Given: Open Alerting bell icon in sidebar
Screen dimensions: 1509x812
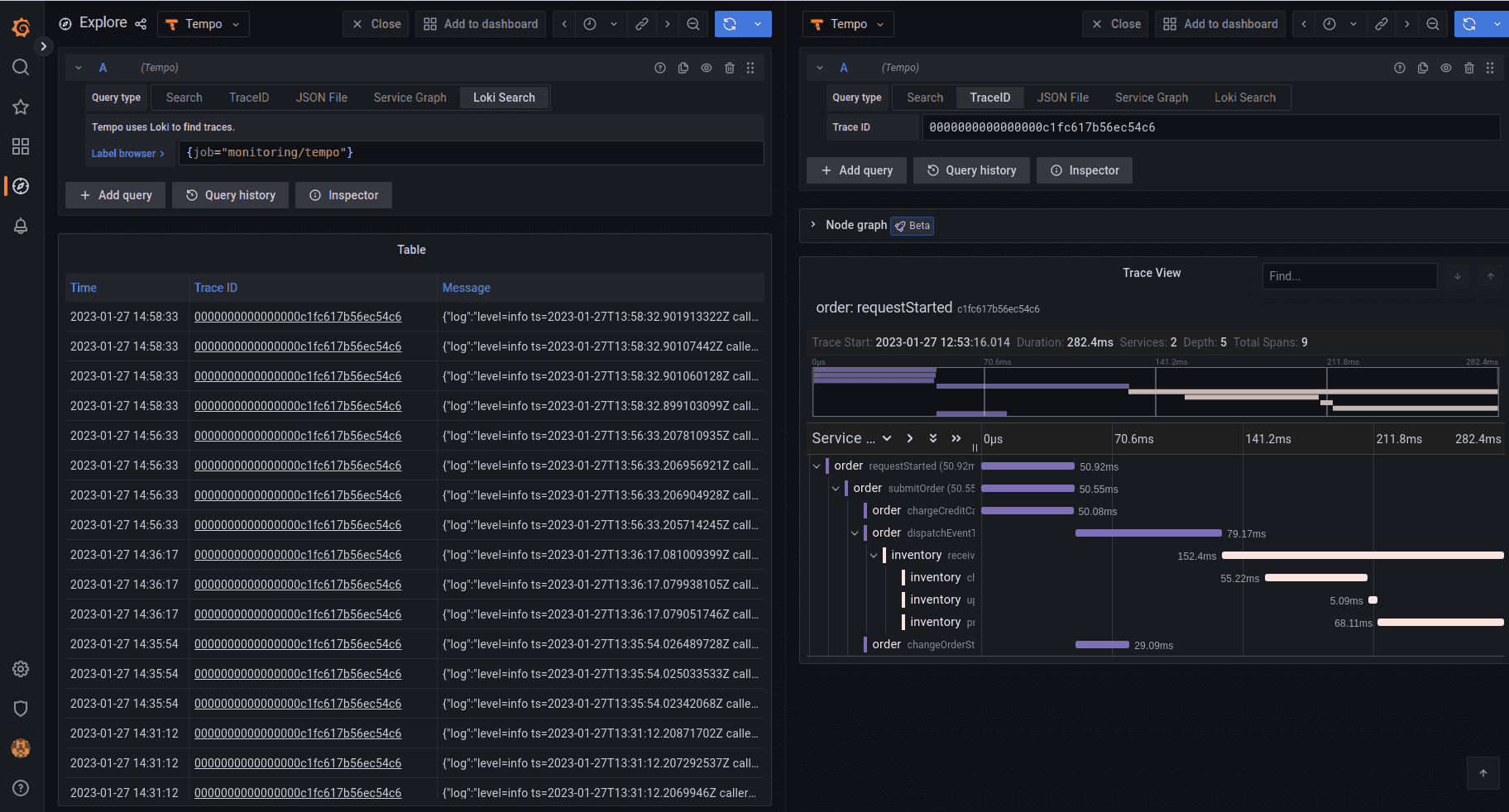Looking at the screenshot, I should (x=21, y=226).
